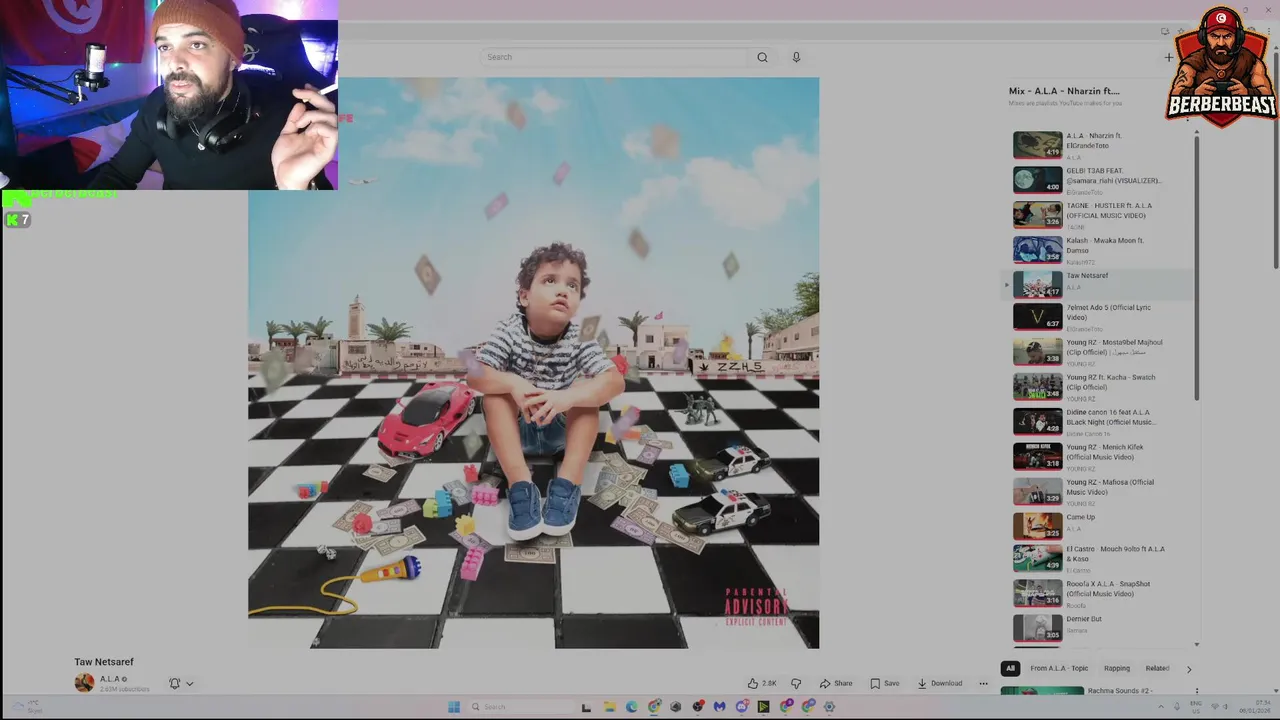The height and width of the screenshot is (720, 1280).
Task: Select the Related filter chip
Action: click(1157, 668)
